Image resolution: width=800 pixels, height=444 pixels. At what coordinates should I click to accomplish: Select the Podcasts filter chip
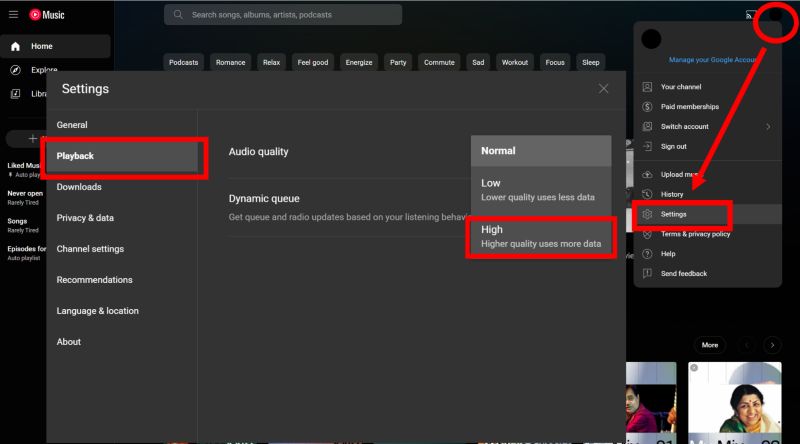(183, 62)
